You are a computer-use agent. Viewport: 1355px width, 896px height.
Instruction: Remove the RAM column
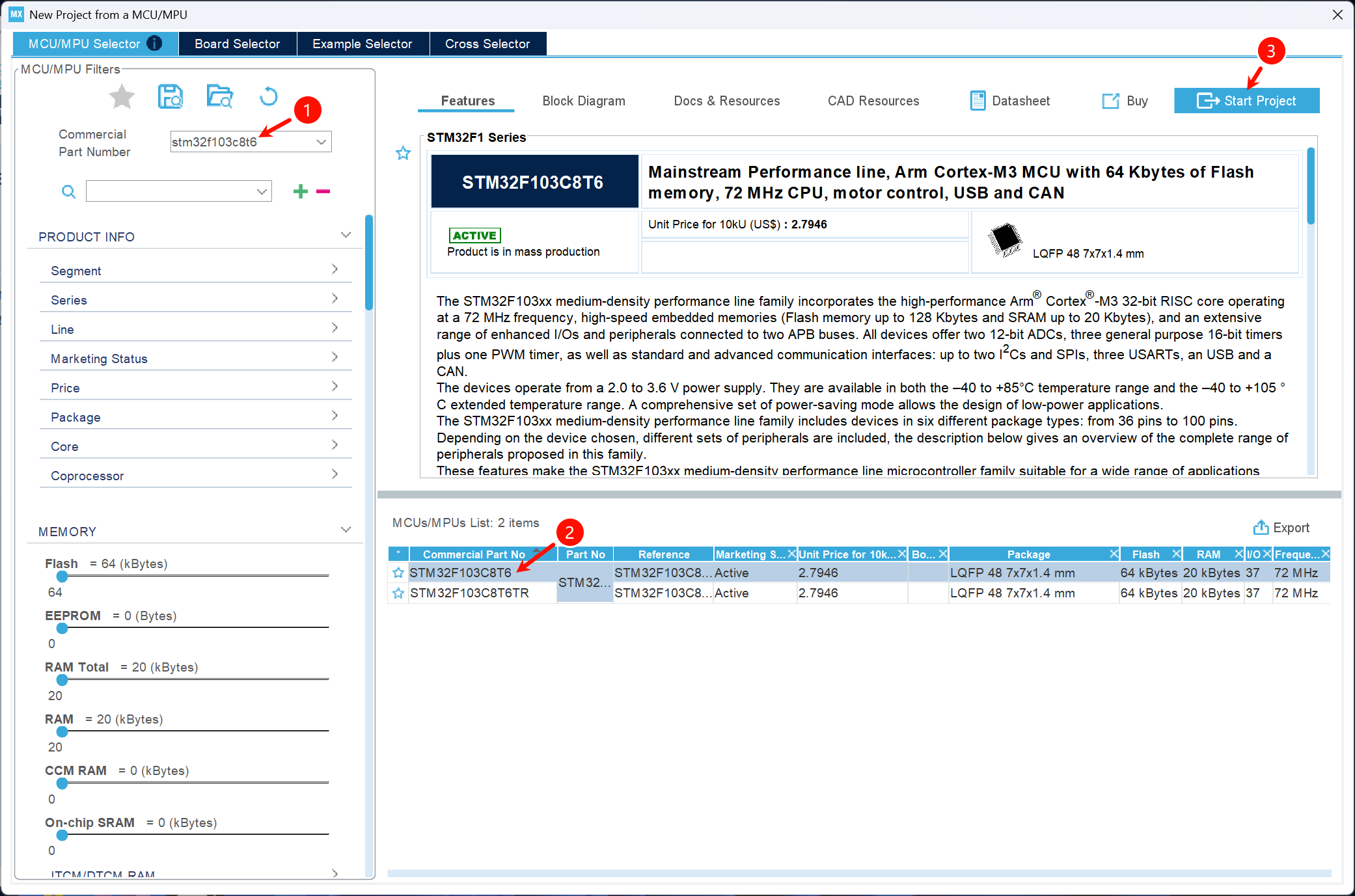tap(1239, 554)
